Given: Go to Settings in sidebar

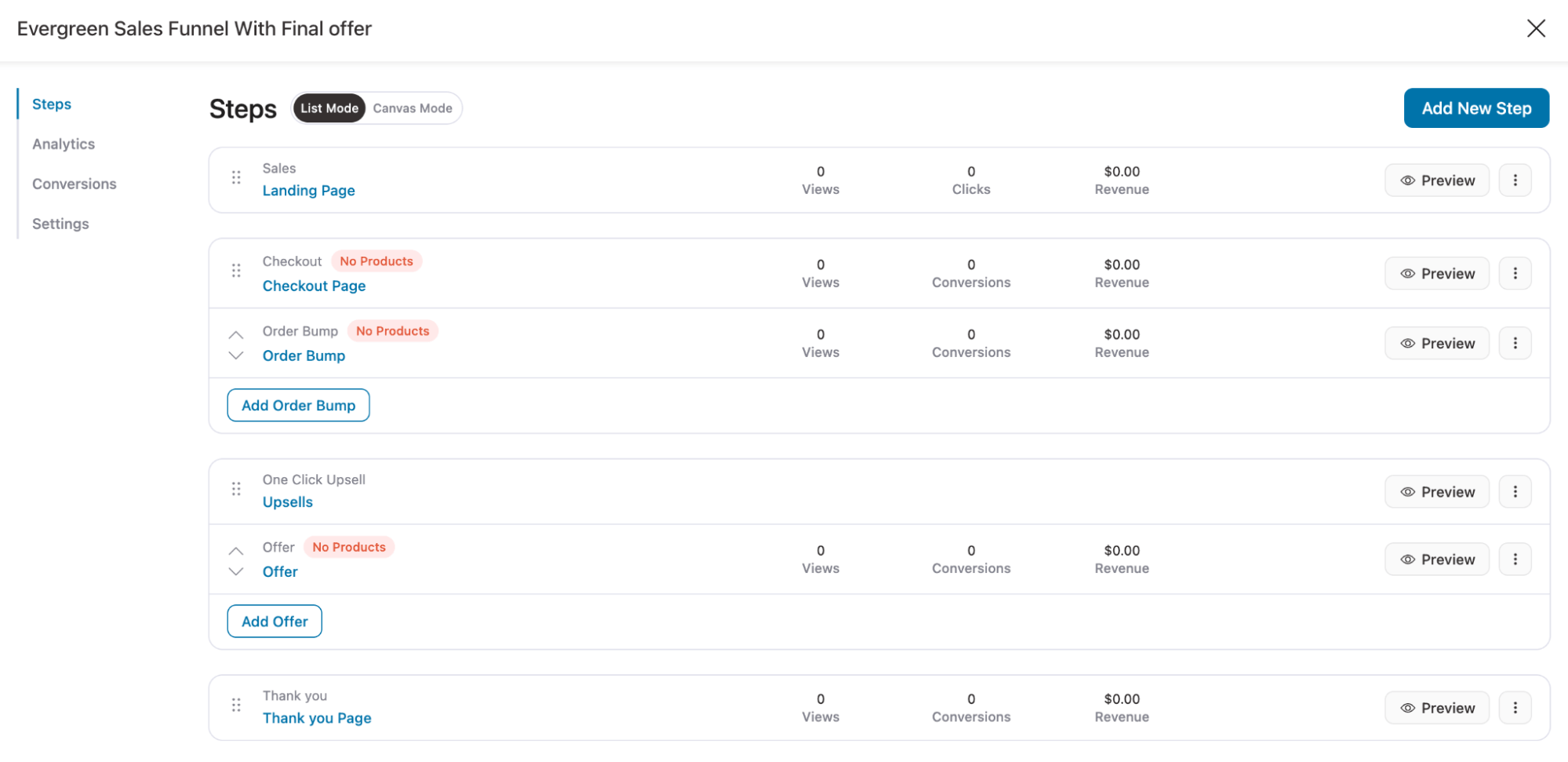Looking at the screenshot, I should 60,224.
